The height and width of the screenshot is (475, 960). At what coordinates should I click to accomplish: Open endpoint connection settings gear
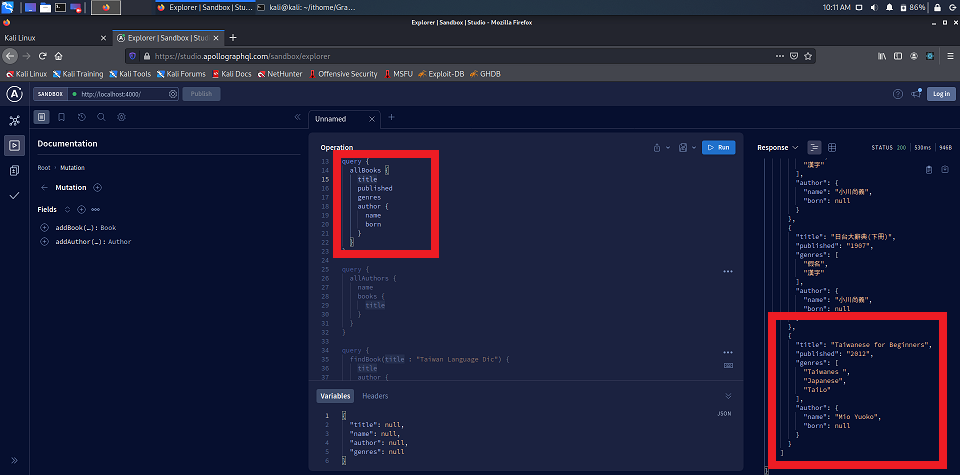pos(173,94)
